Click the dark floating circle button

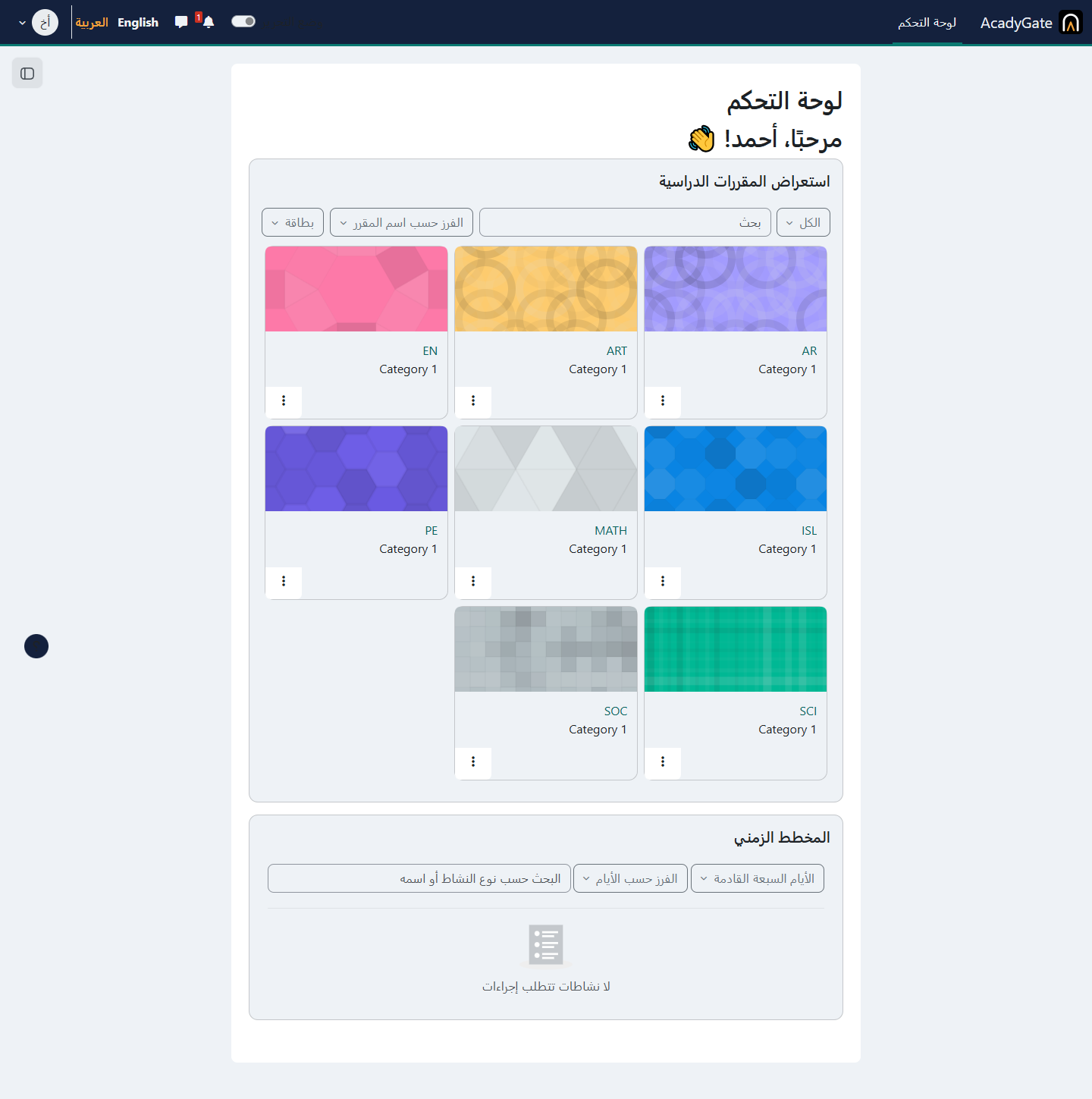[x=36, y=646]
